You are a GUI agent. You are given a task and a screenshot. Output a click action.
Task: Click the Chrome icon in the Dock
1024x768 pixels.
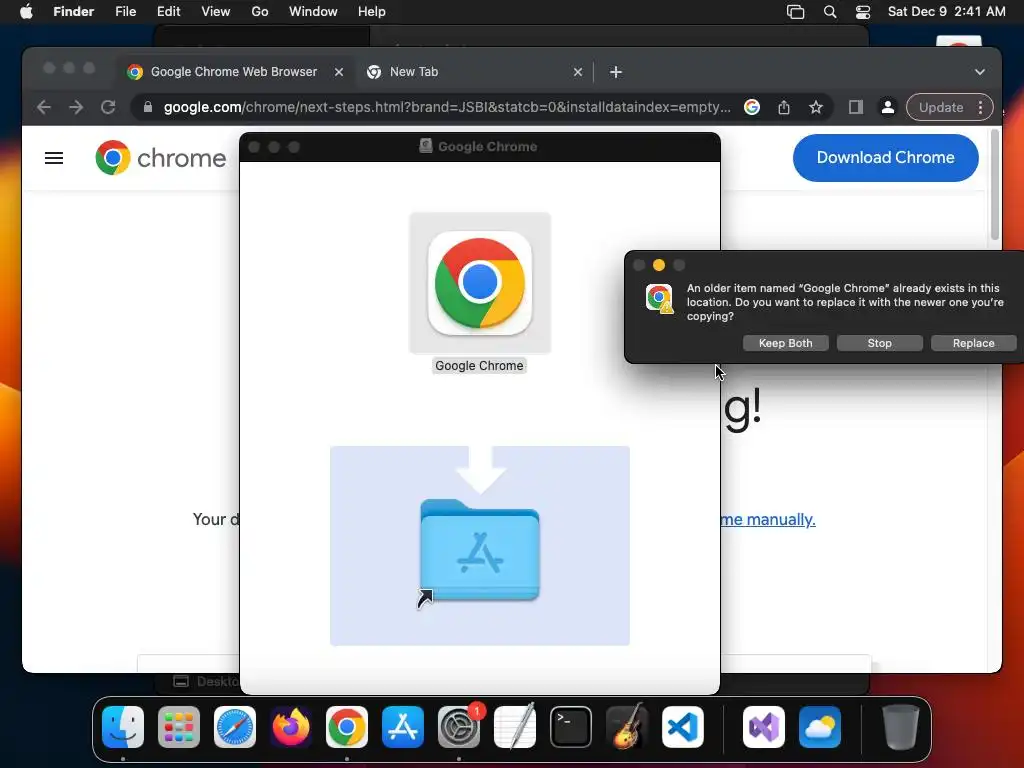(347, 727)
